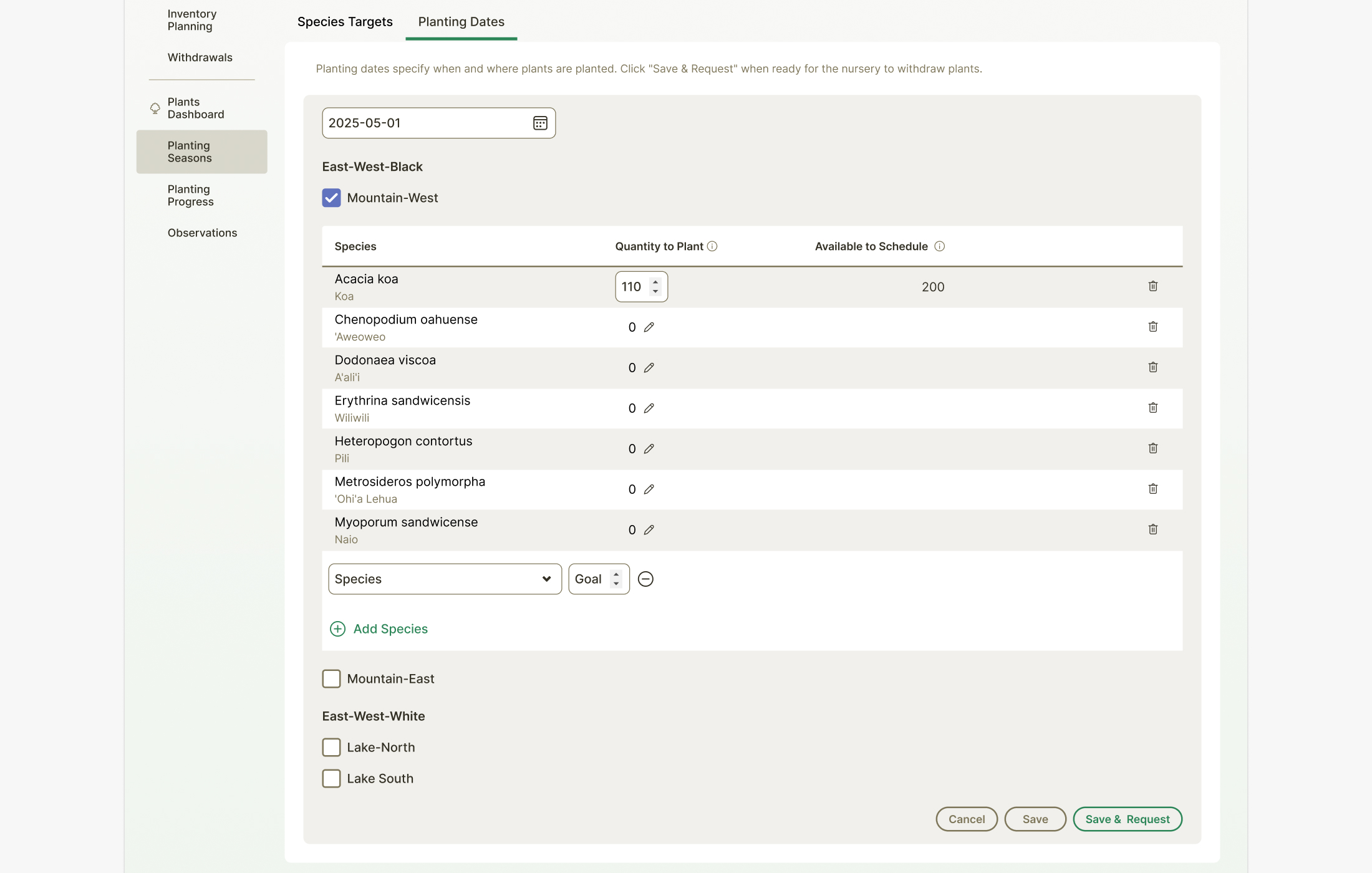Click the East-West-Black heading
The height and width of the screenshot is (873, 1372).
(372, 166)
